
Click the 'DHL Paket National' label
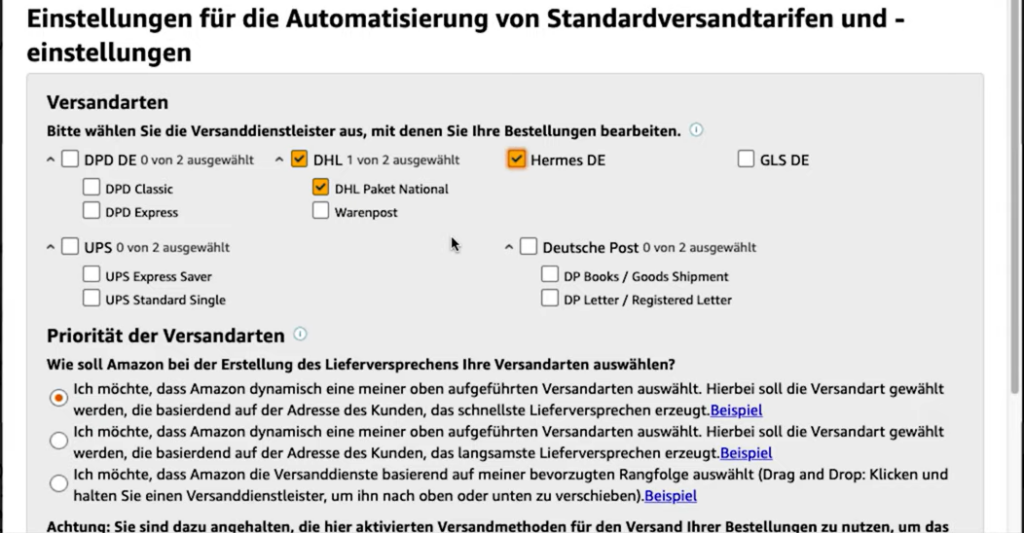[391, 189]
